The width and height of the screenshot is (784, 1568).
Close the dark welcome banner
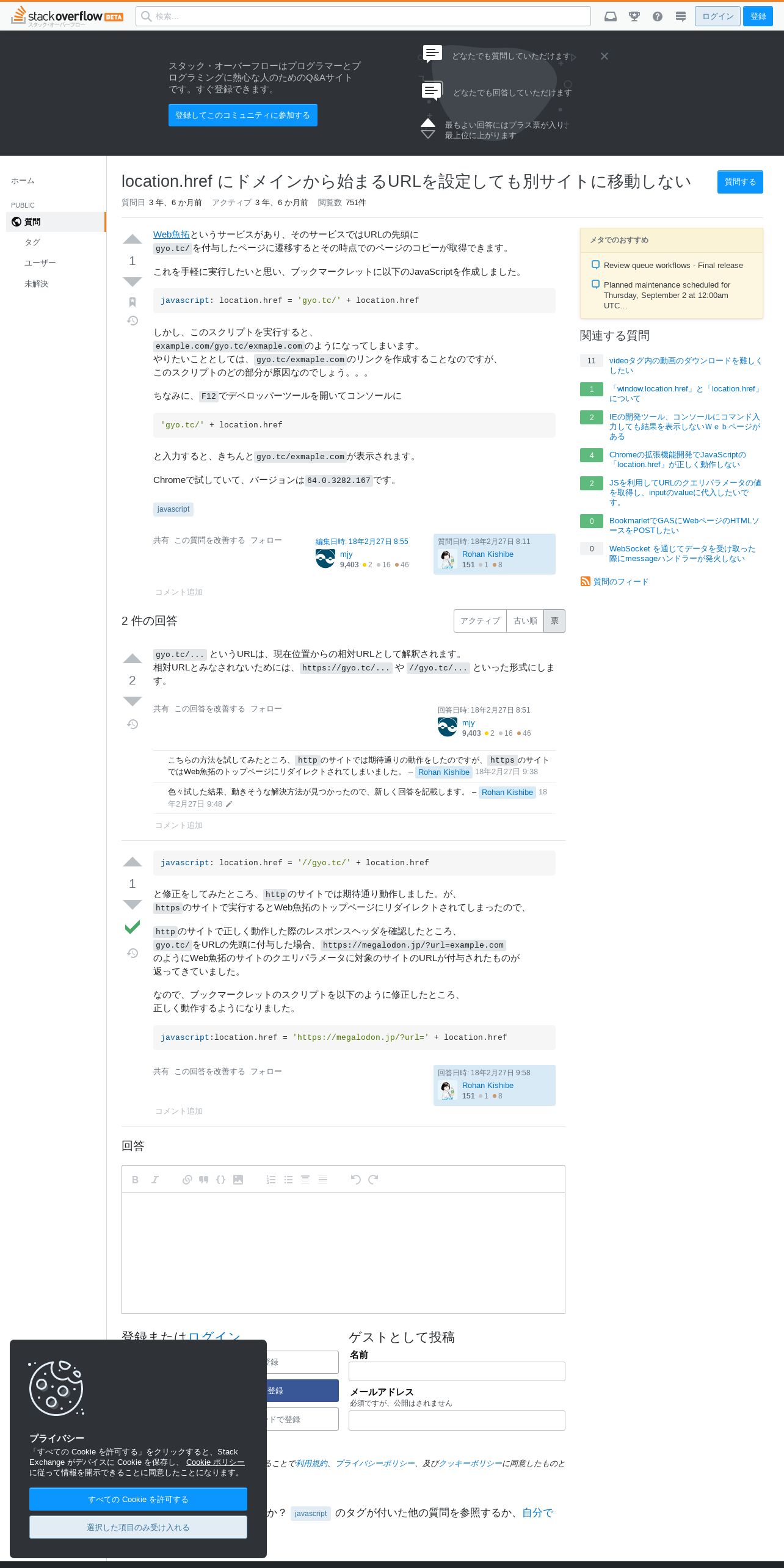click(604, 56)
